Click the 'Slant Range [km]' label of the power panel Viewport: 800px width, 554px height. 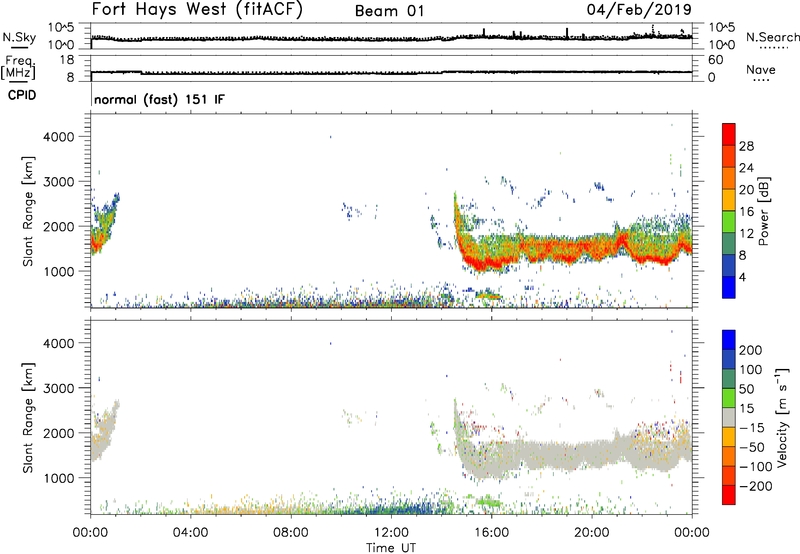[28, 211]
